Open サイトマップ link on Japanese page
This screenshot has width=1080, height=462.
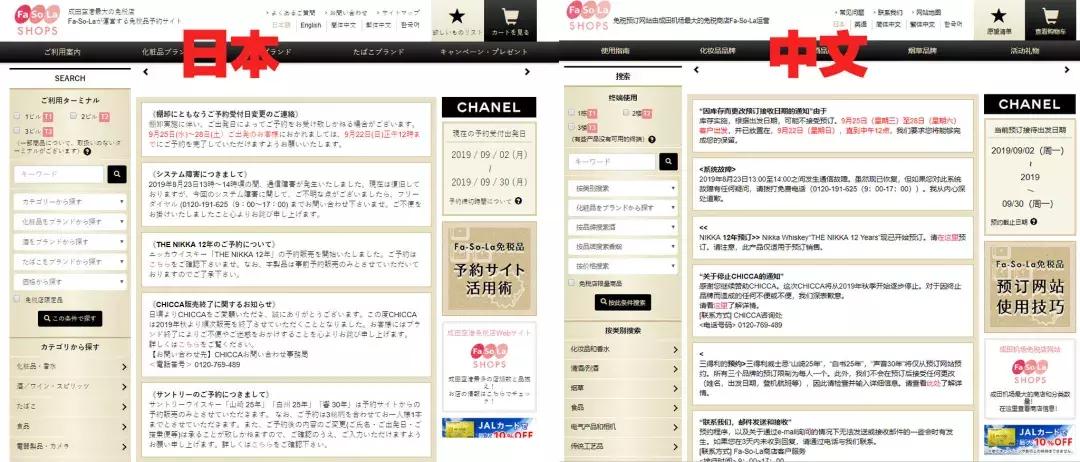(399, 12)
